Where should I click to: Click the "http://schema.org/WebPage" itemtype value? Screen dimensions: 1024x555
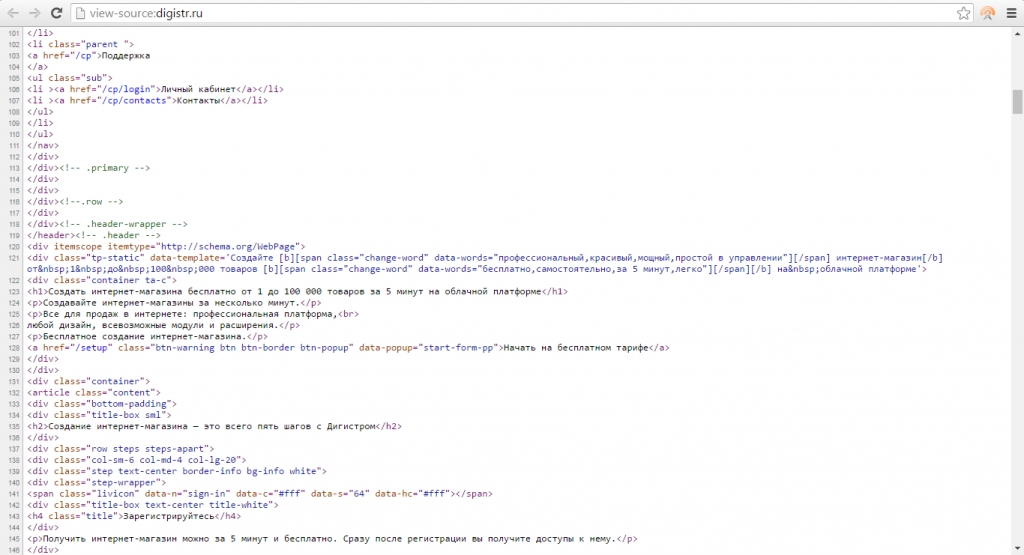point(228,247)
